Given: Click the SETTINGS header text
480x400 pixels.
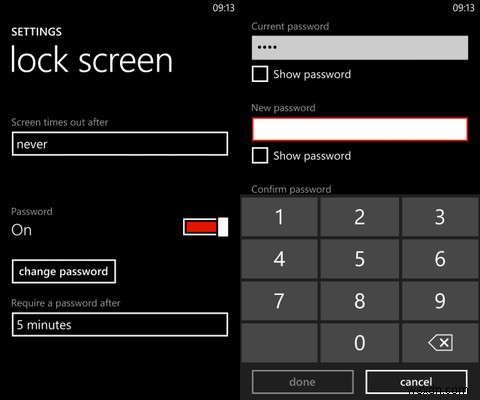Looking at the screenshot, I should click(x=36, y=32).
